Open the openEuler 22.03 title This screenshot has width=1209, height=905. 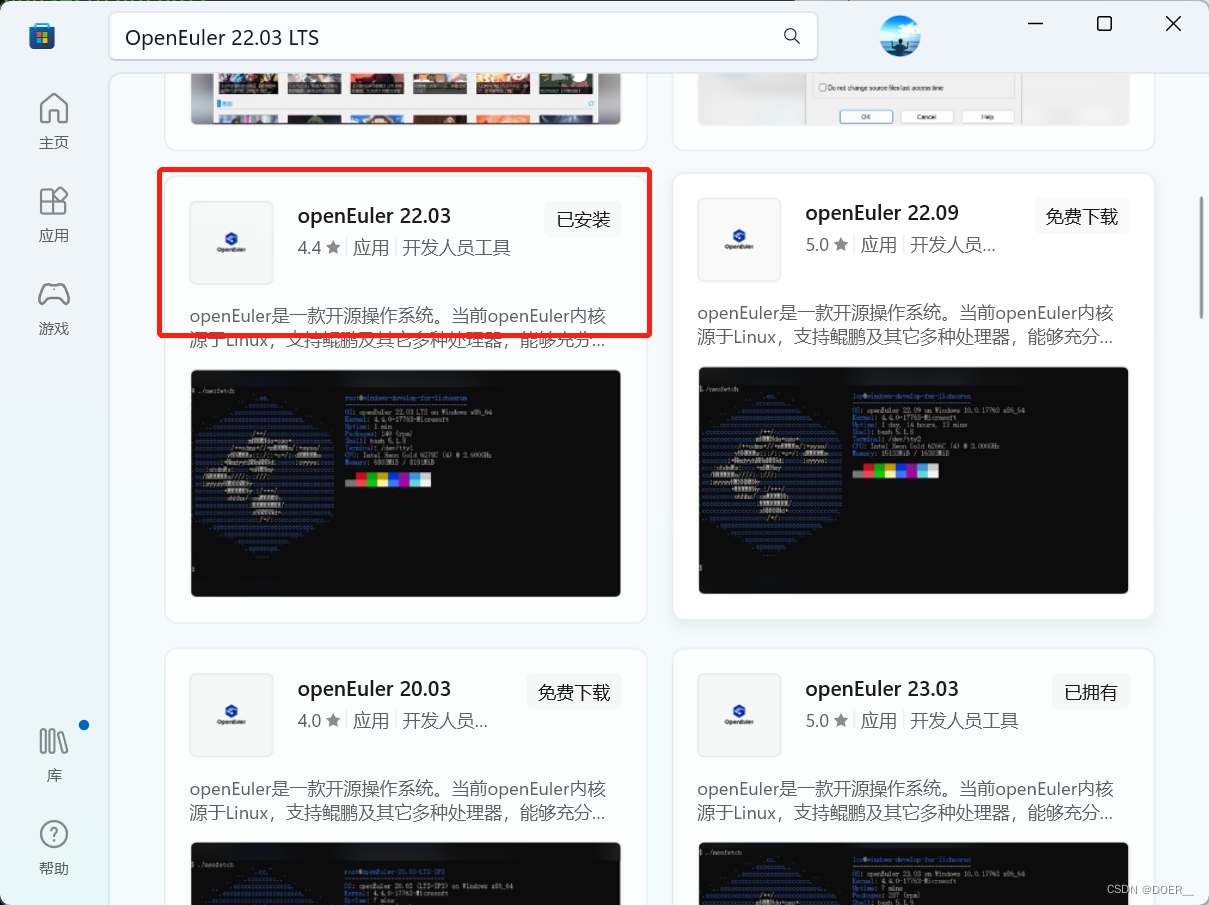pyautogui.click(x=374, y=216)
